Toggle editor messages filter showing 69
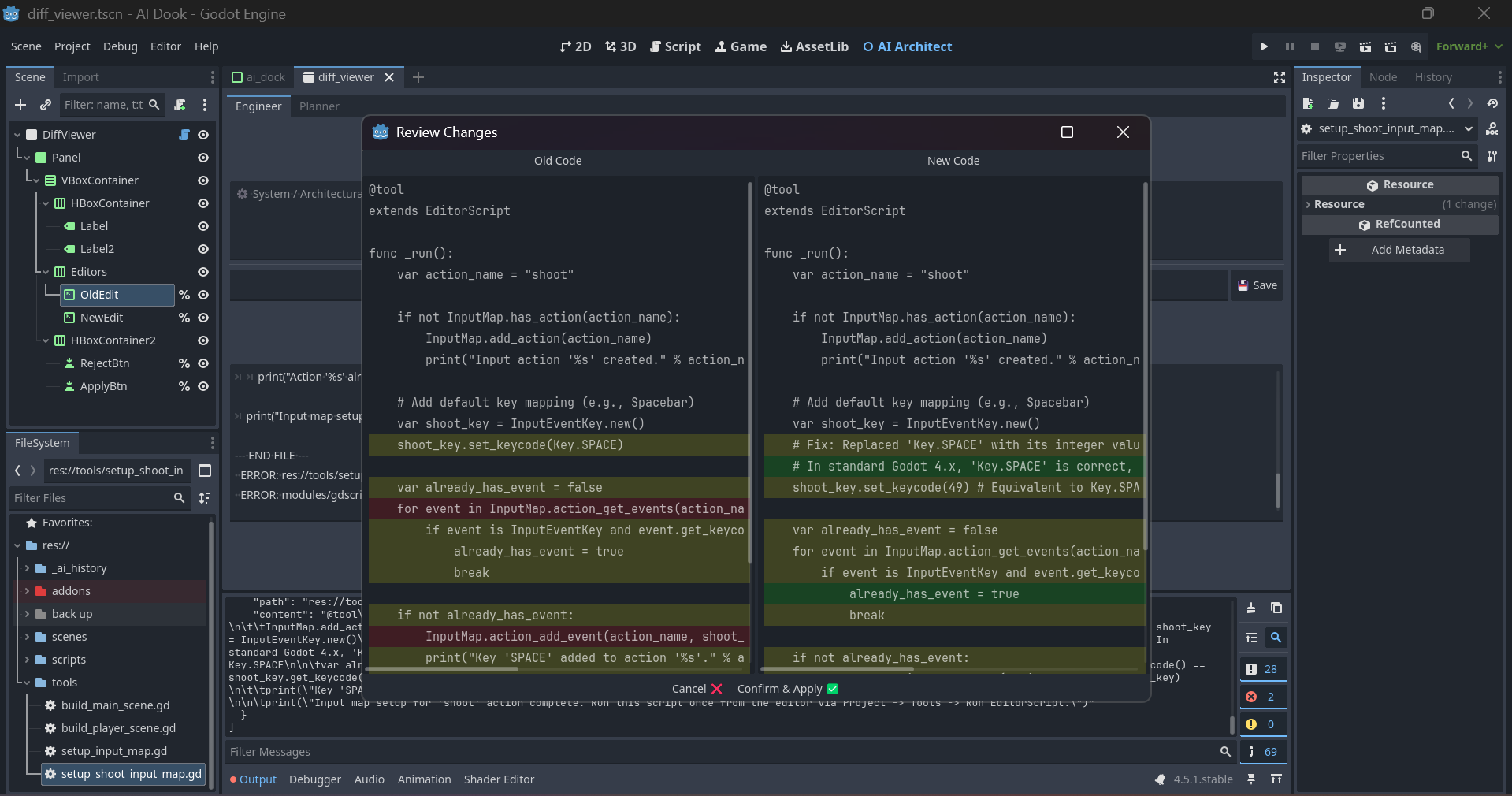Image resolution: width=1512 pixels, height=796 pixels. point(1263,752)
